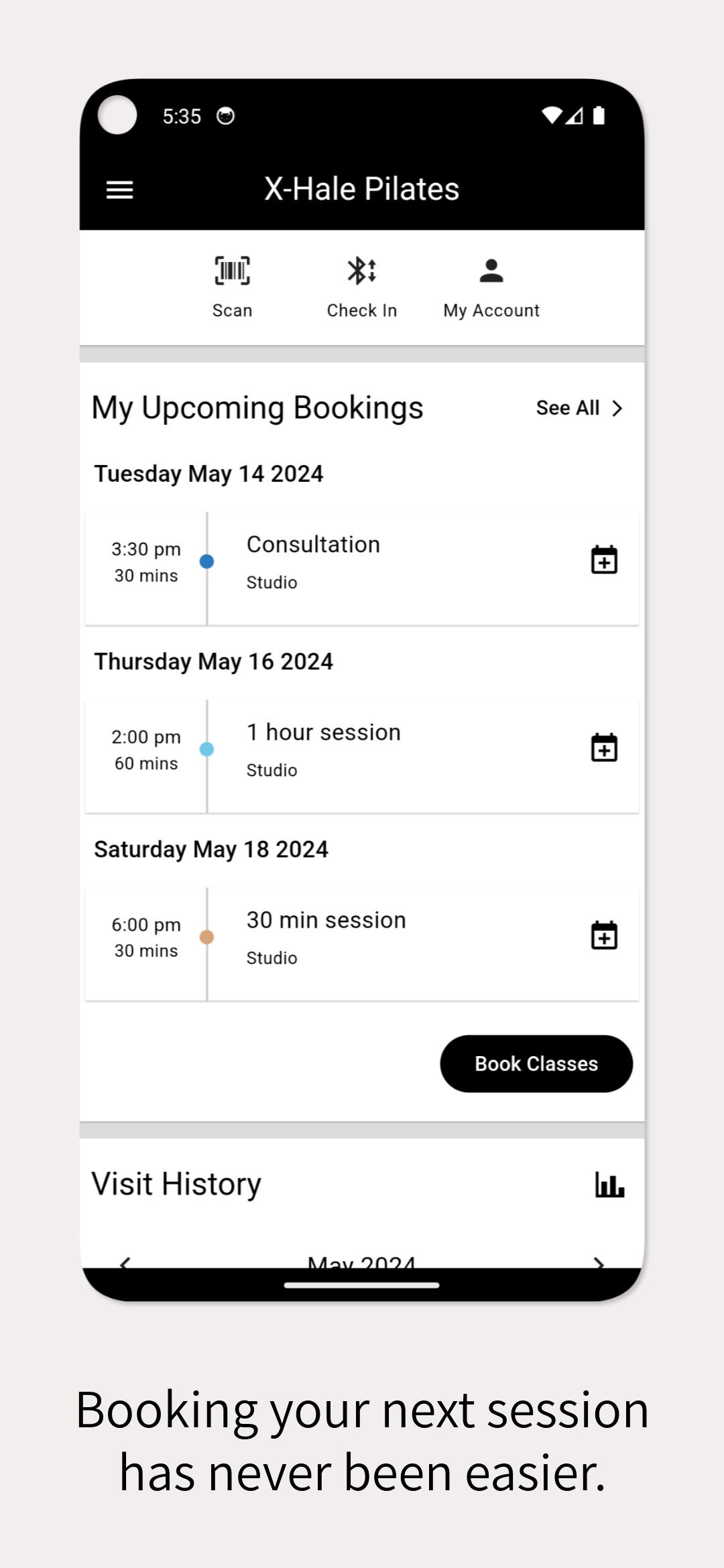
Task: Expand See All chevron arrow
Action: 617,408
